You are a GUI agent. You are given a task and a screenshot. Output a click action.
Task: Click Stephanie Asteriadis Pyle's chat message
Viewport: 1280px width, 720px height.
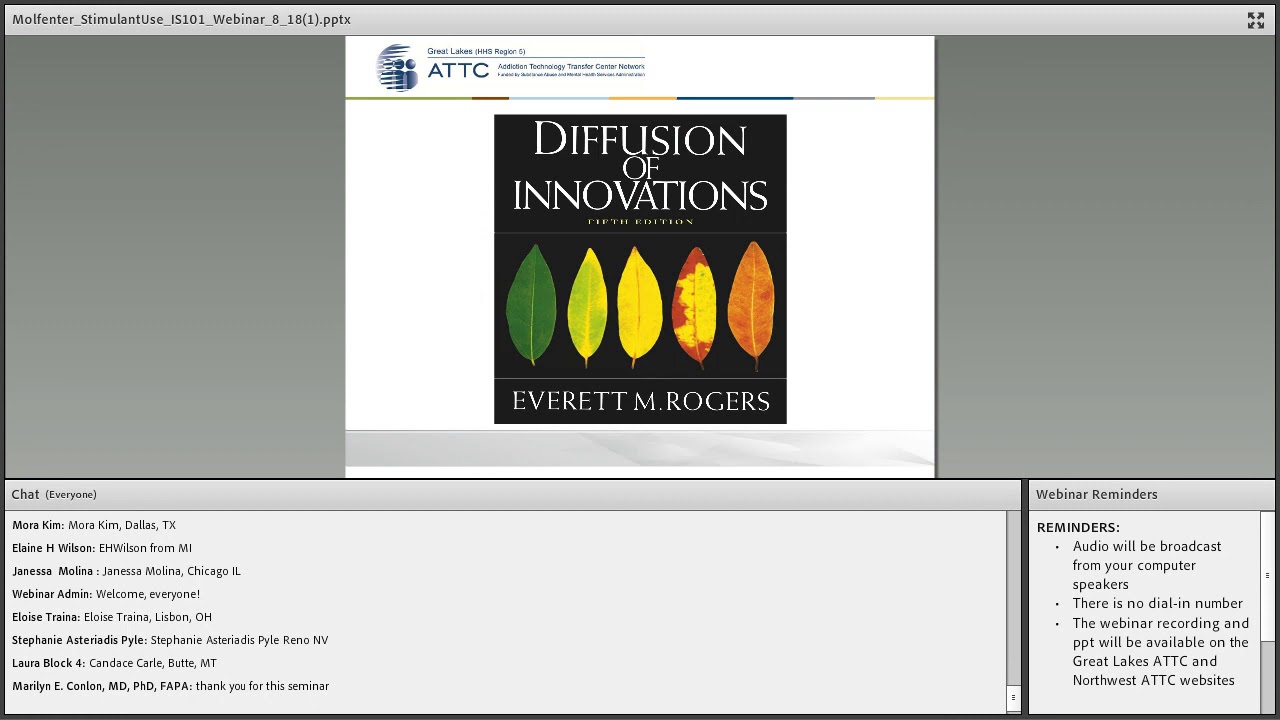click(170, 640)
